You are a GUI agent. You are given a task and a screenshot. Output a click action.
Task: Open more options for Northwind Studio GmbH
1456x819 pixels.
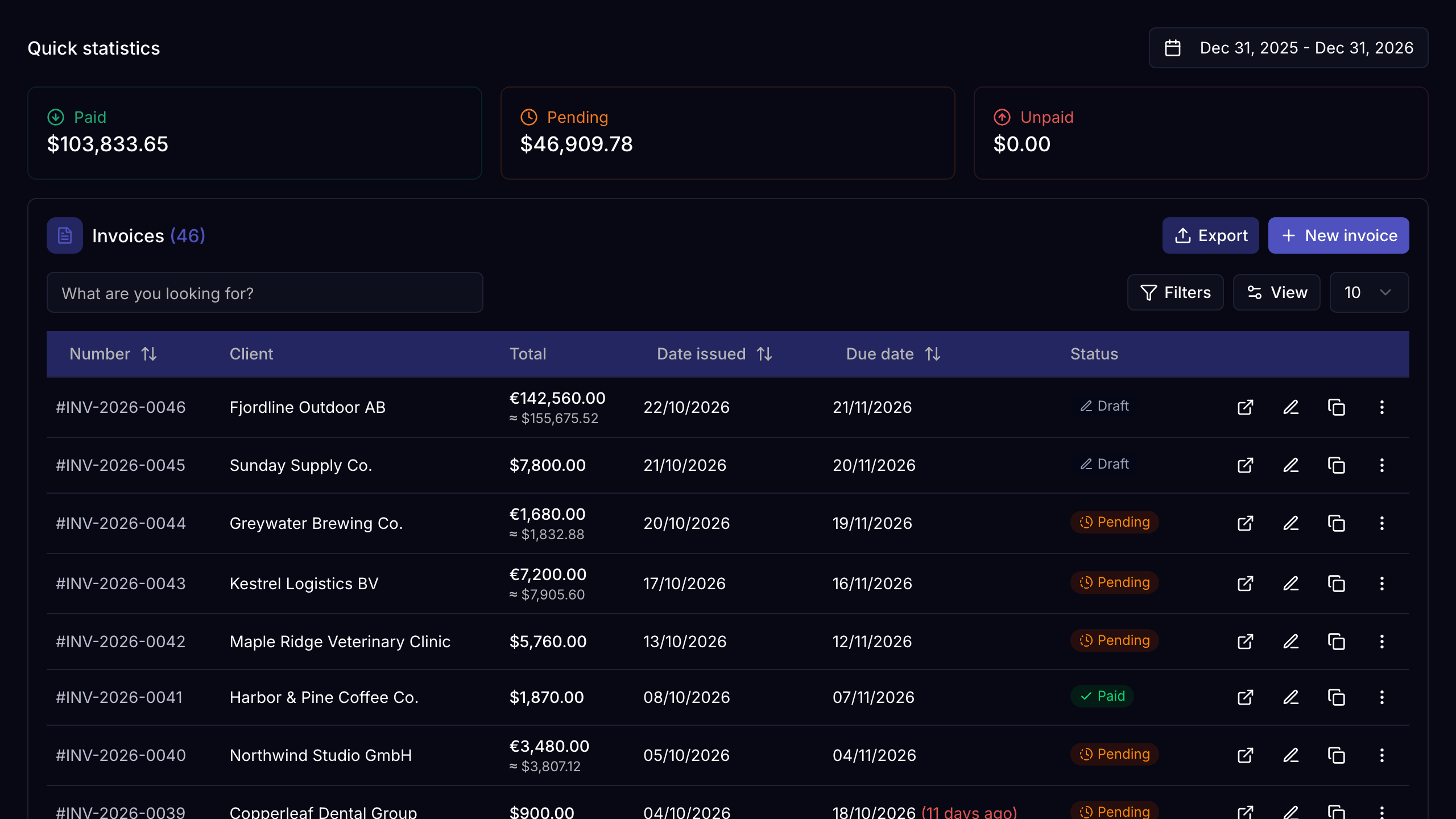click(1382, 755)
